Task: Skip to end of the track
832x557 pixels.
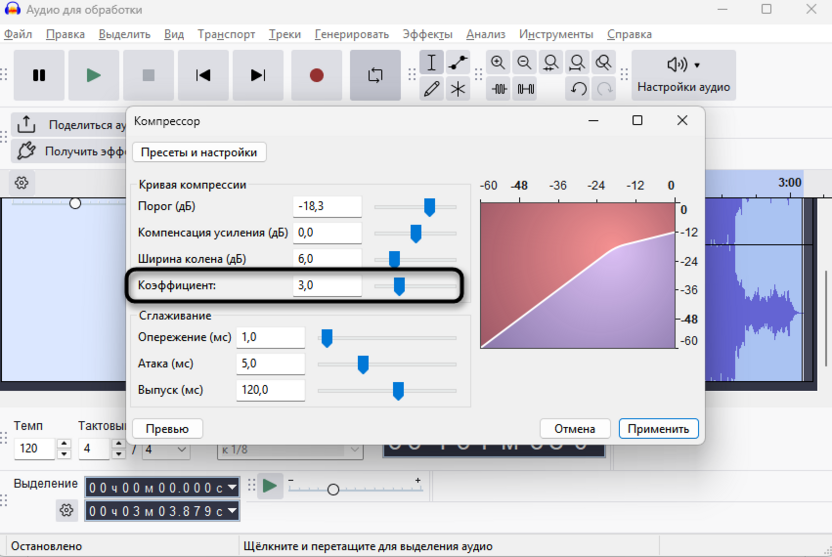Action: tap(258, 75)
